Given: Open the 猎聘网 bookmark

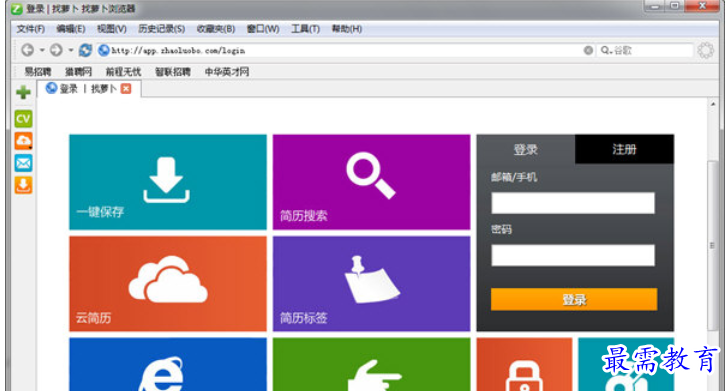Looking at the screenshot, I should pyautogui.click(x=78, y=72).
